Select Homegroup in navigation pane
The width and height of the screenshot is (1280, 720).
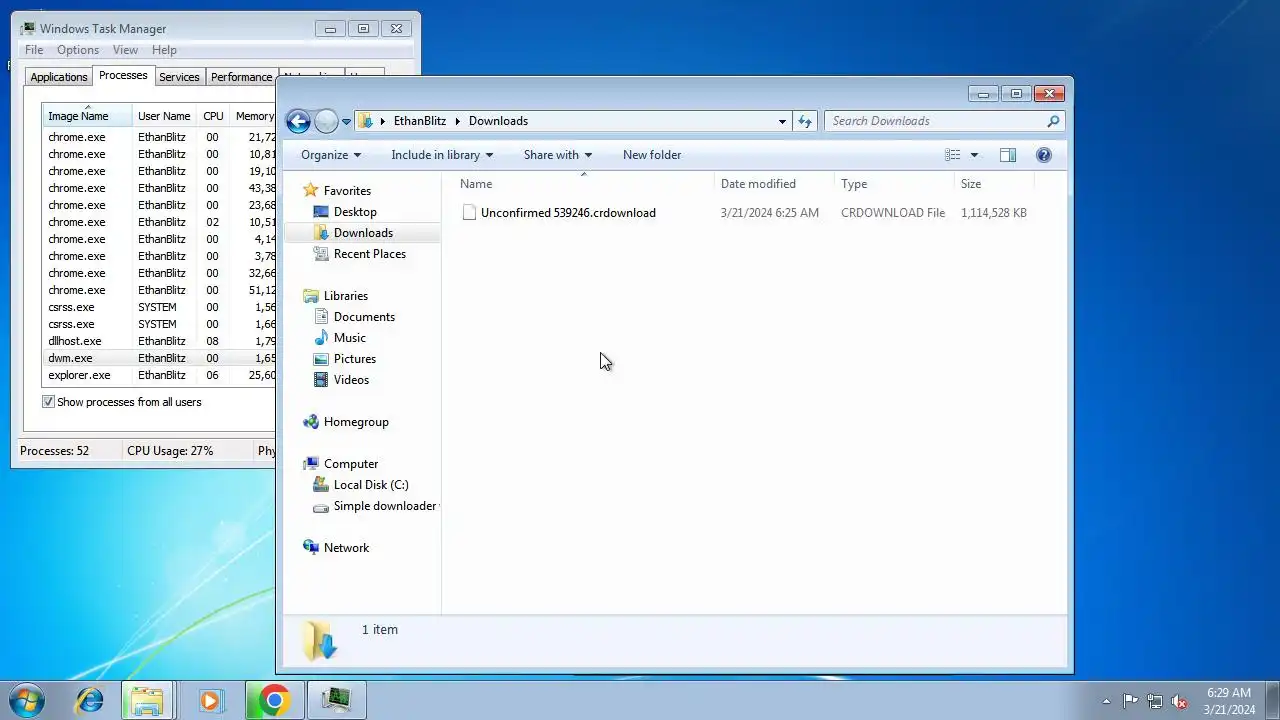click(356, 422)
